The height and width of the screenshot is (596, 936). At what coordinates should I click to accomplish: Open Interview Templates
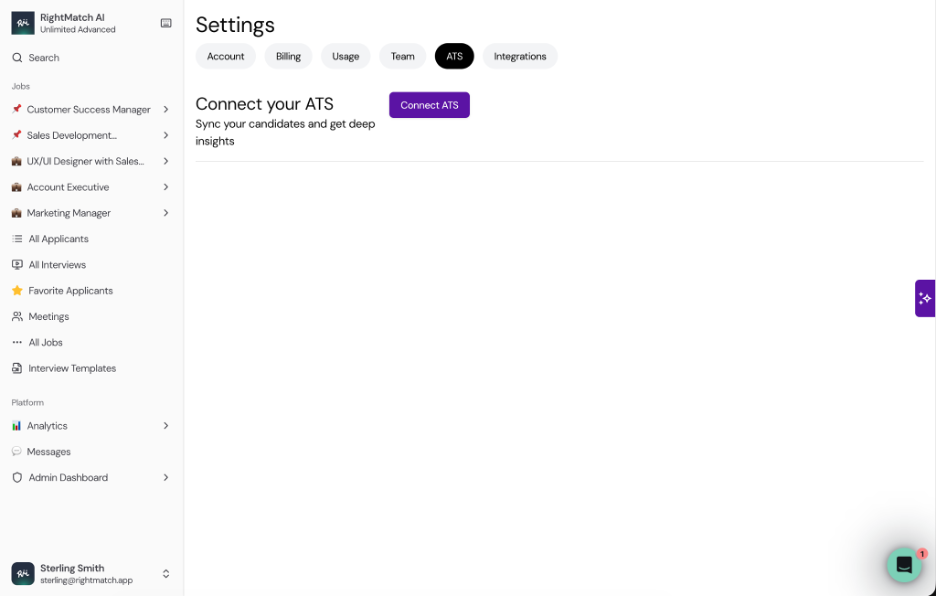pos(72,368)
